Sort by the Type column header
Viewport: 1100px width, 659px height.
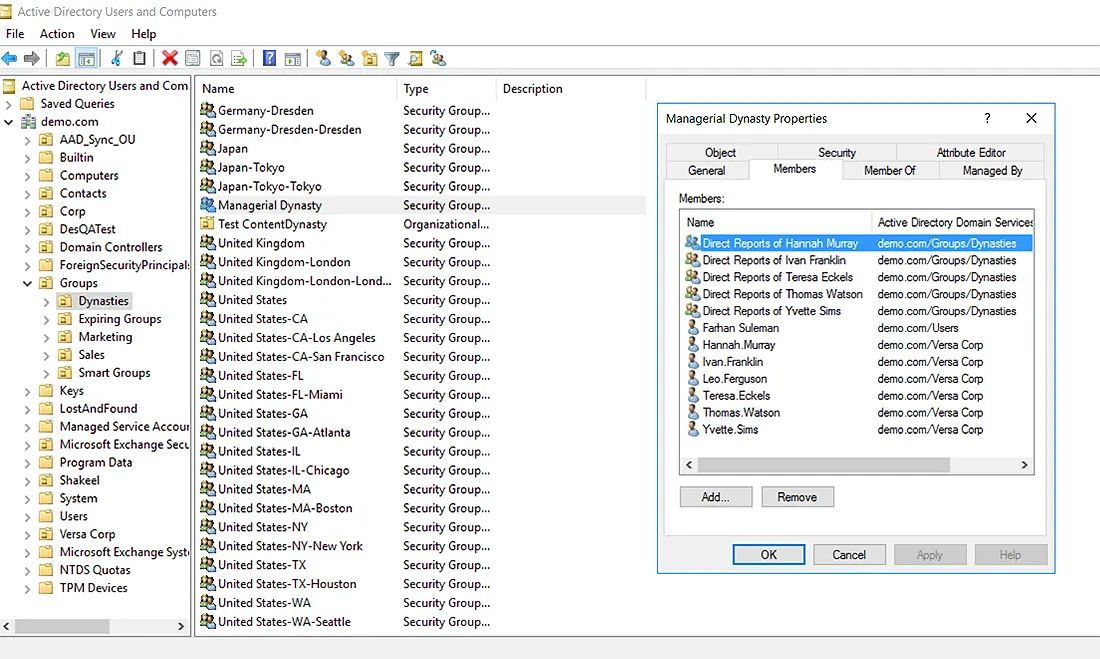pos(446,89)
